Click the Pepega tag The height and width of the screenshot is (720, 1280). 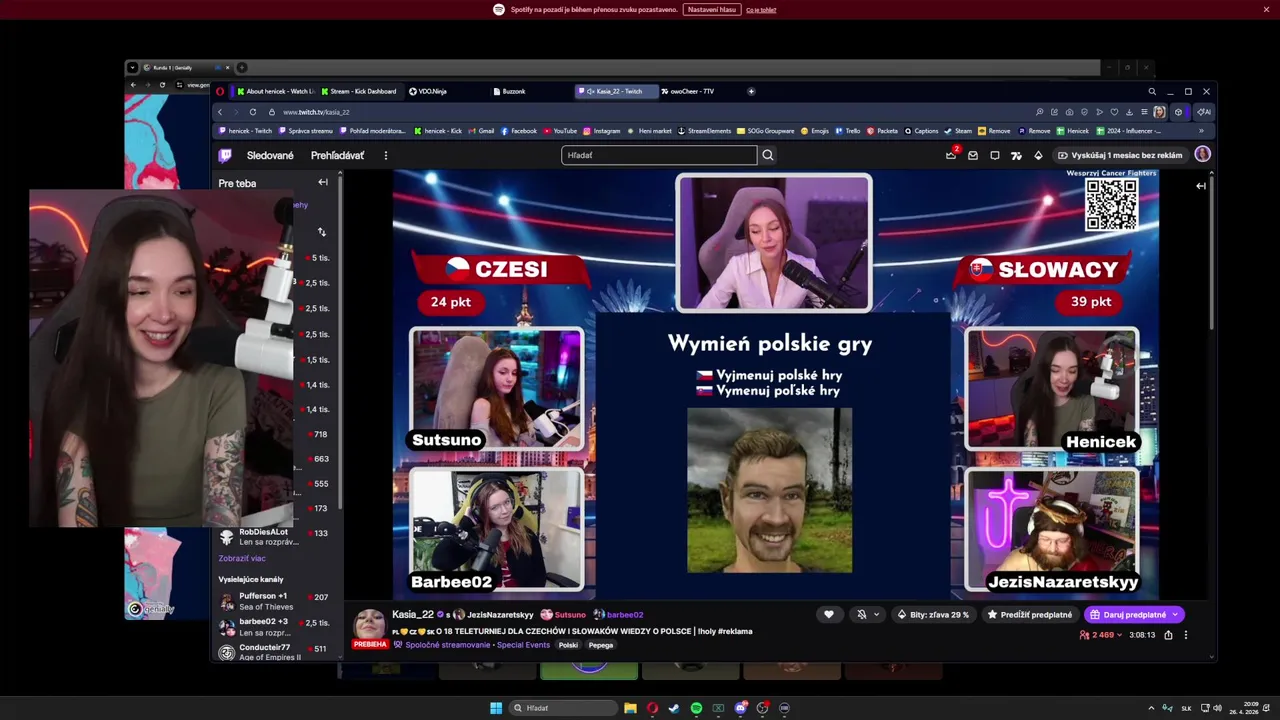[601, 645]
